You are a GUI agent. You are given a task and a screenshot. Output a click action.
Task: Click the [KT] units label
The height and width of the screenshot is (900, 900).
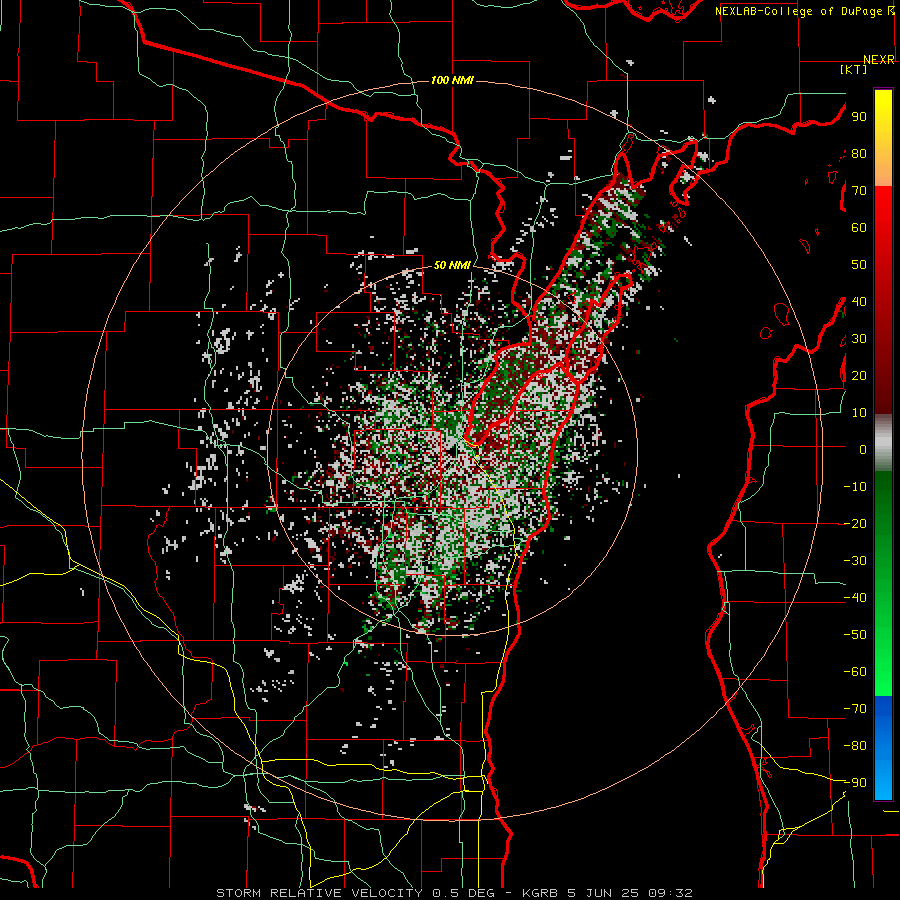pyautogui.click(x=854, y=69)
